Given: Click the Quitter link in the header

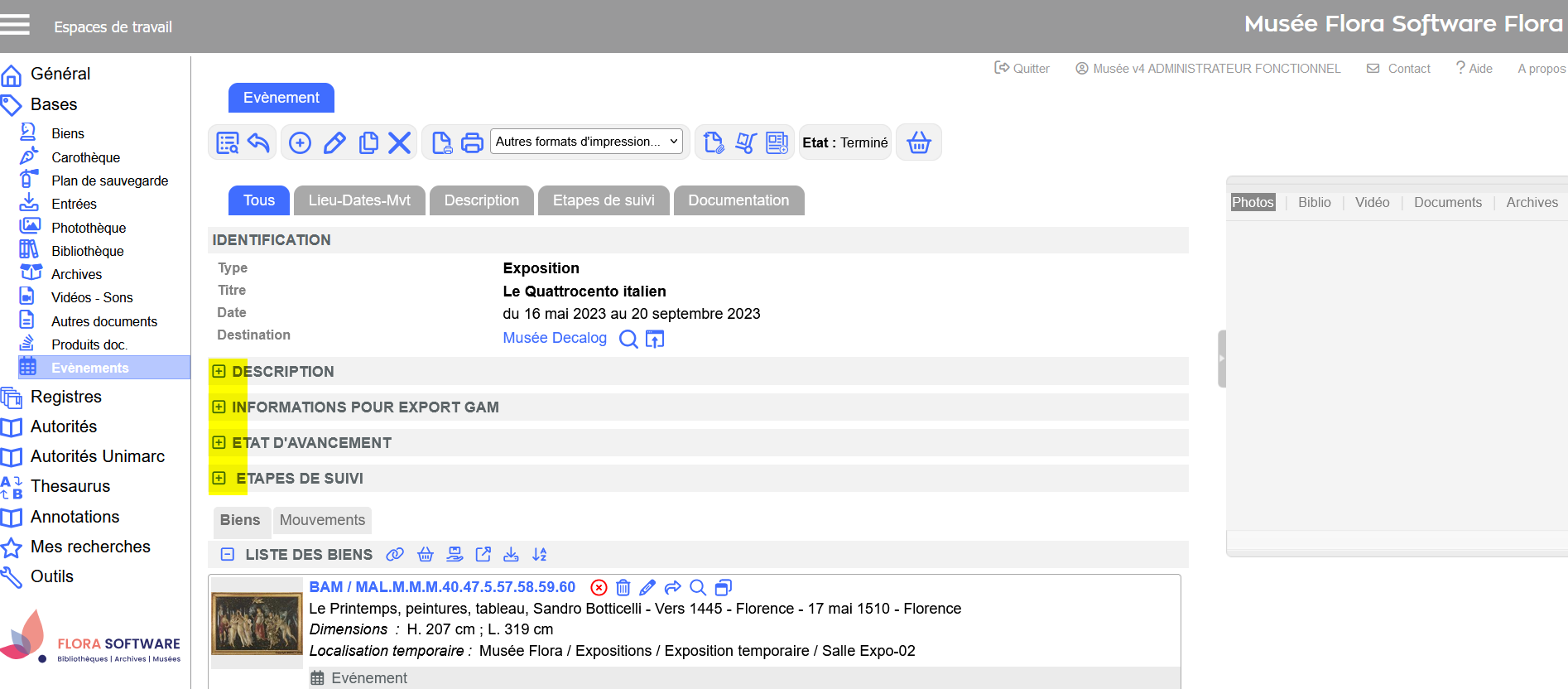Looking at the screenshot, I should 1022,69.
